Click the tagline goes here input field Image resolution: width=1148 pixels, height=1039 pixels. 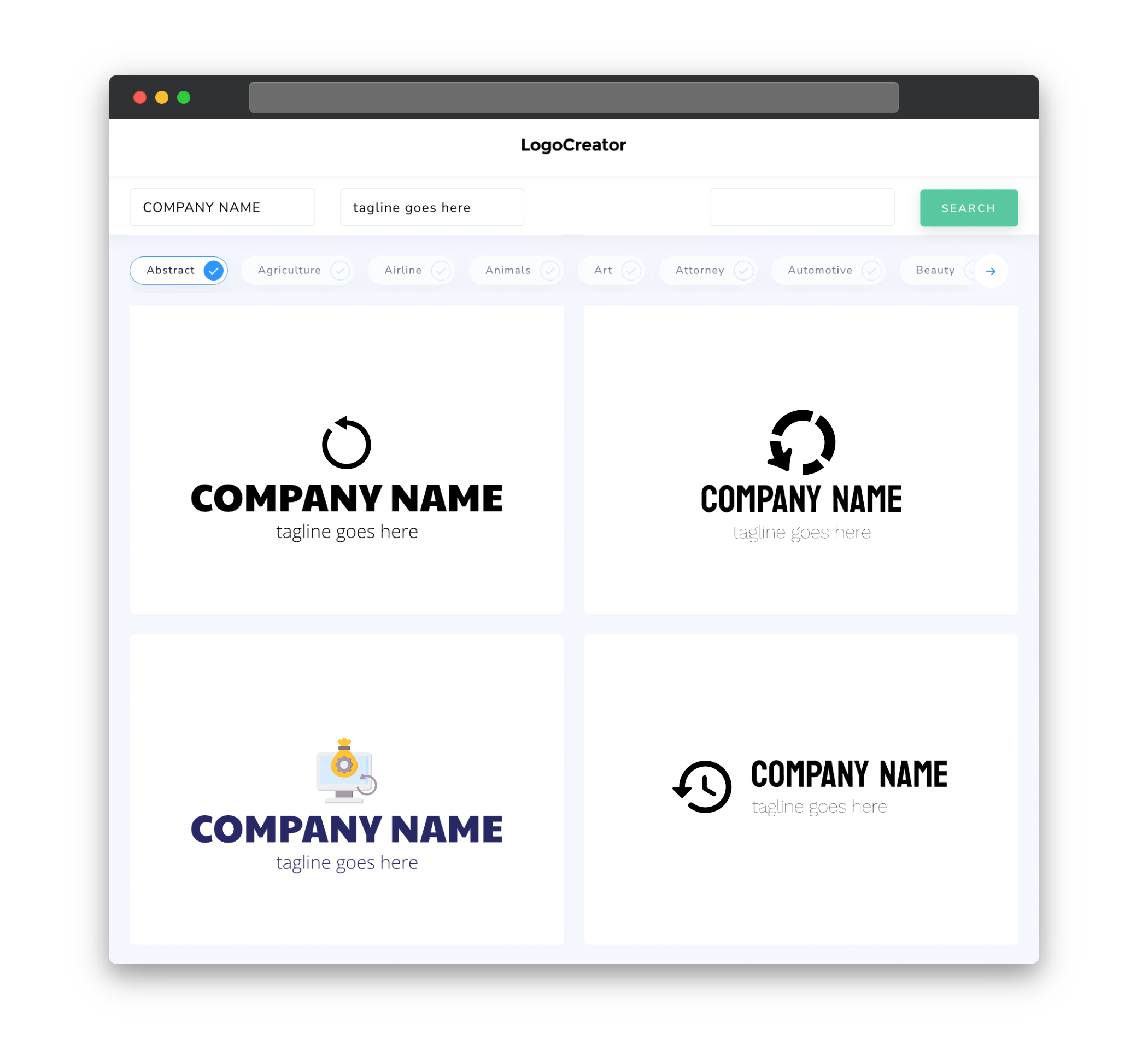[432, 207]
